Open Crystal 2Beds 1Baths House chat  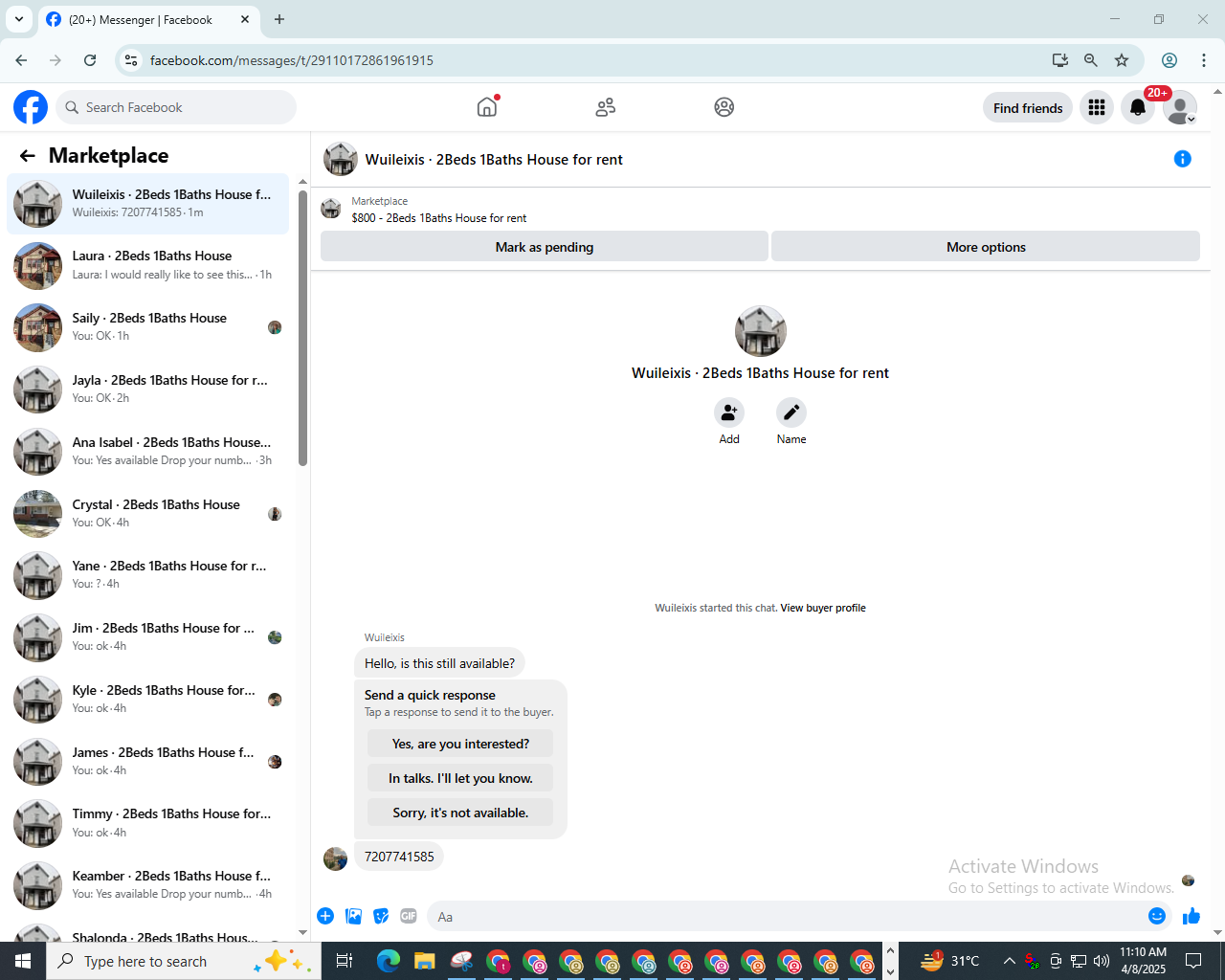point(147,514)
